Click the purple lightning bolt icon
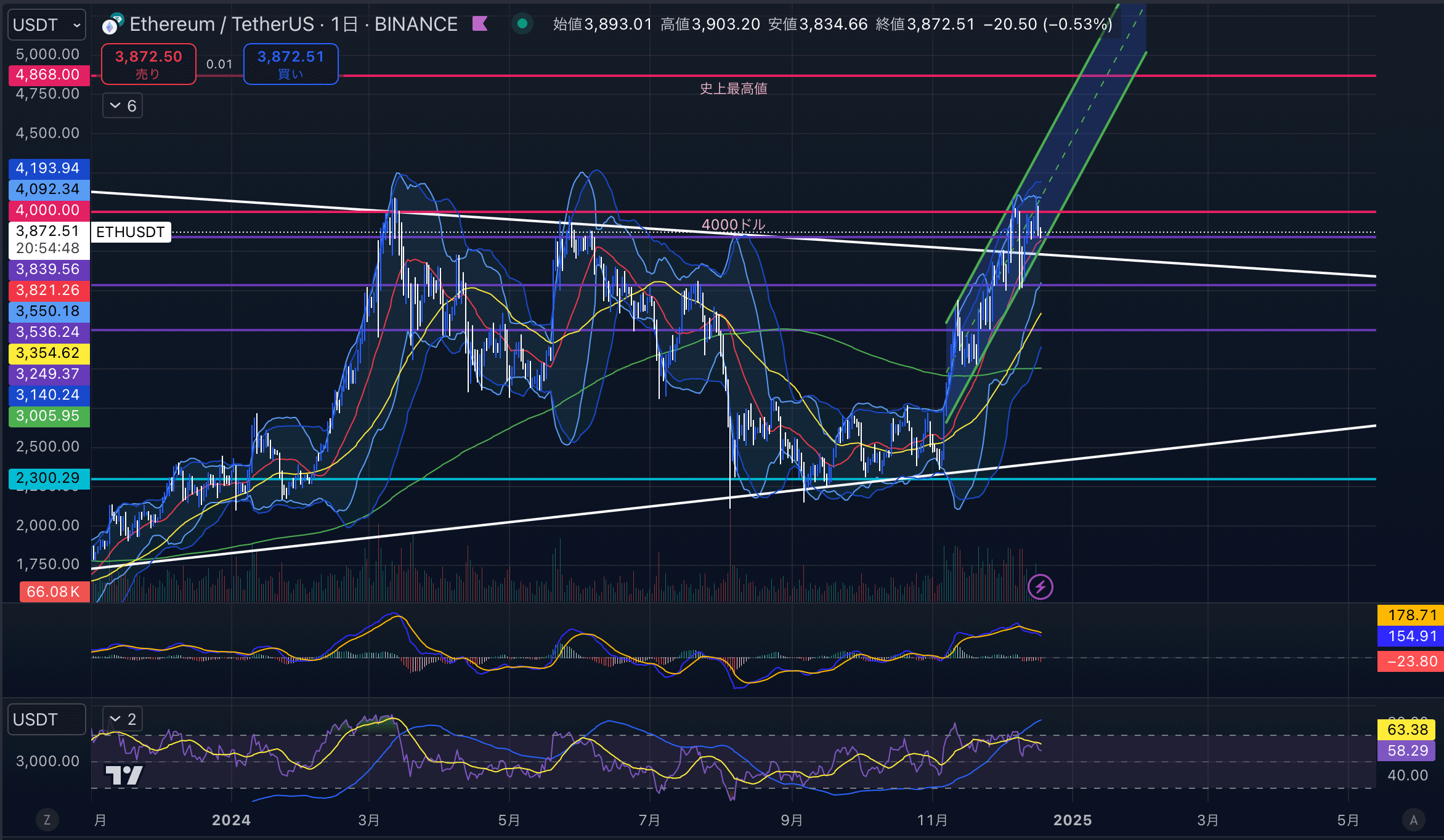The image size is (1444, 840). 1040,587
